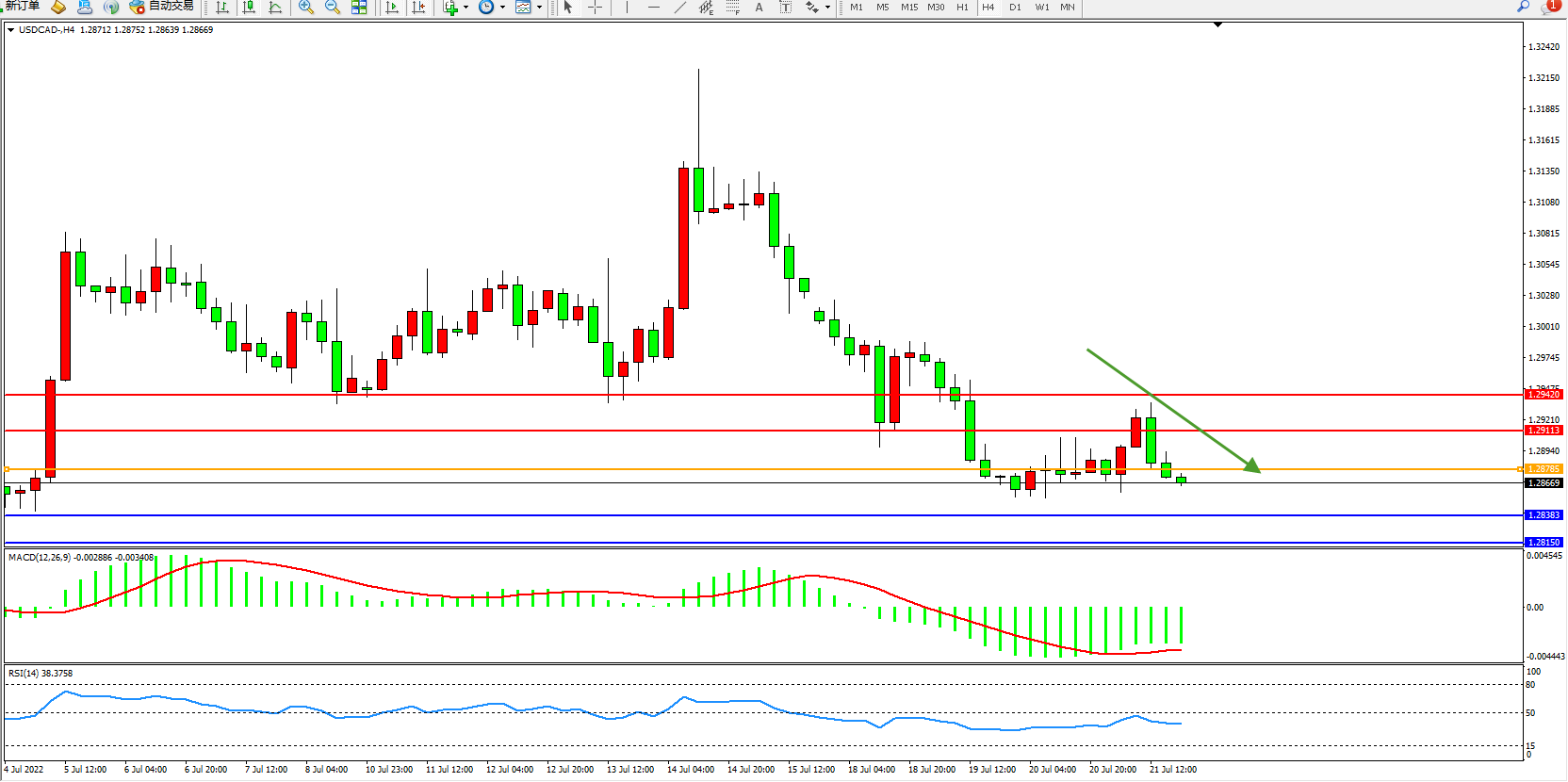
Task: Switch chart to line chart display
Action: point(275,8)
